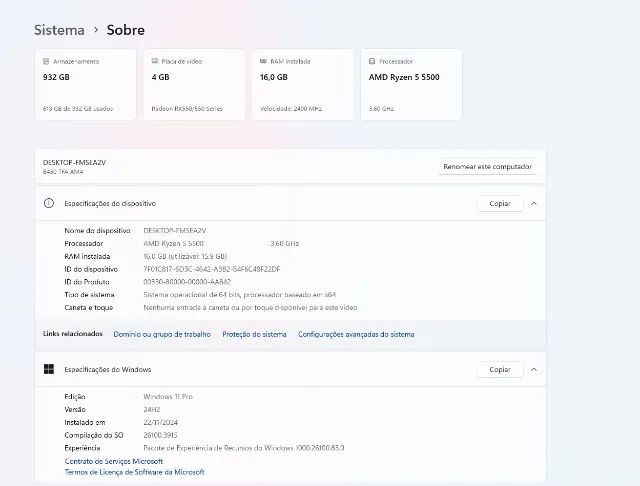Click the Armazenamento storage icon

pos(46,61)
